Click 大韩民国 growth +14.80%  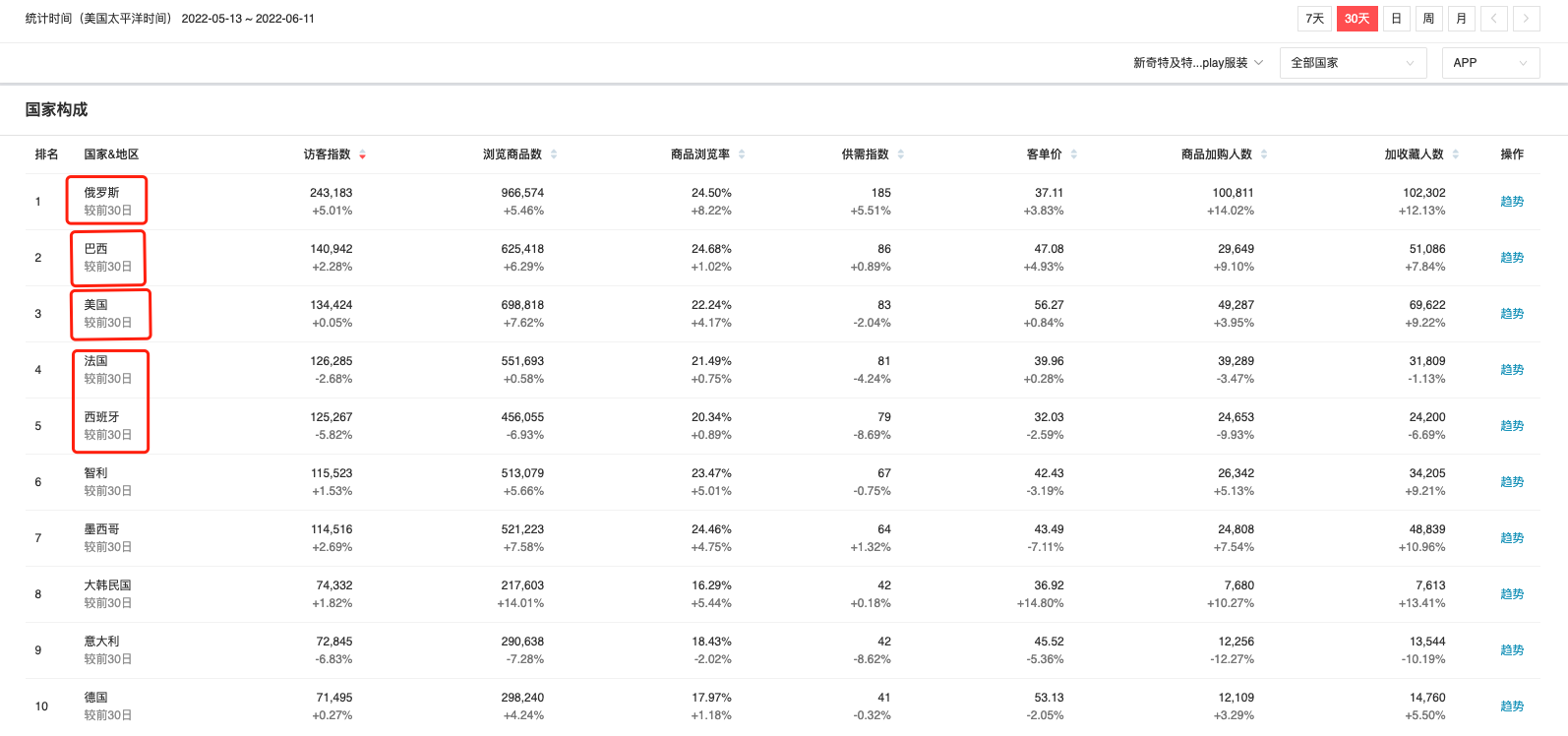click(1040, 603)
